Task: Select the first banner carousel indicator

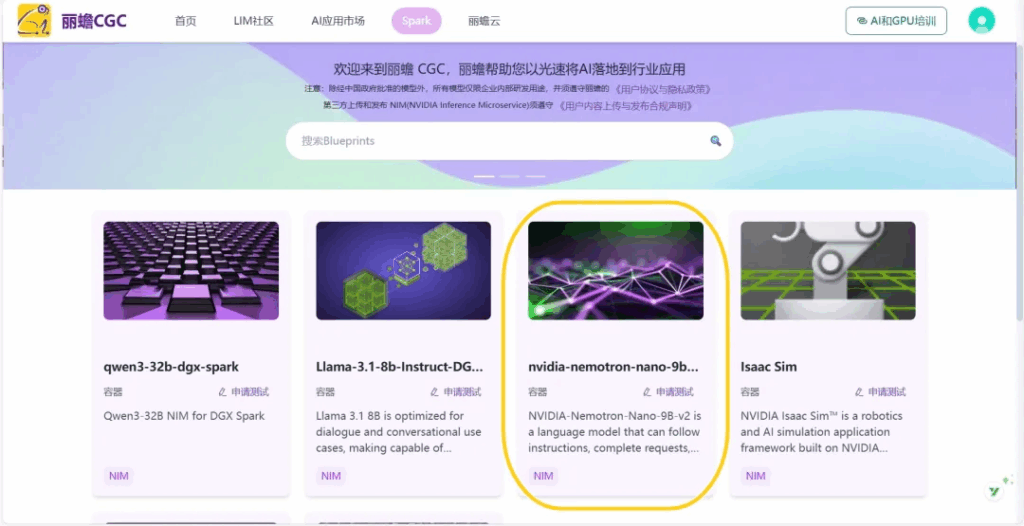Action: pyautogui.click(x=484, y=176)
